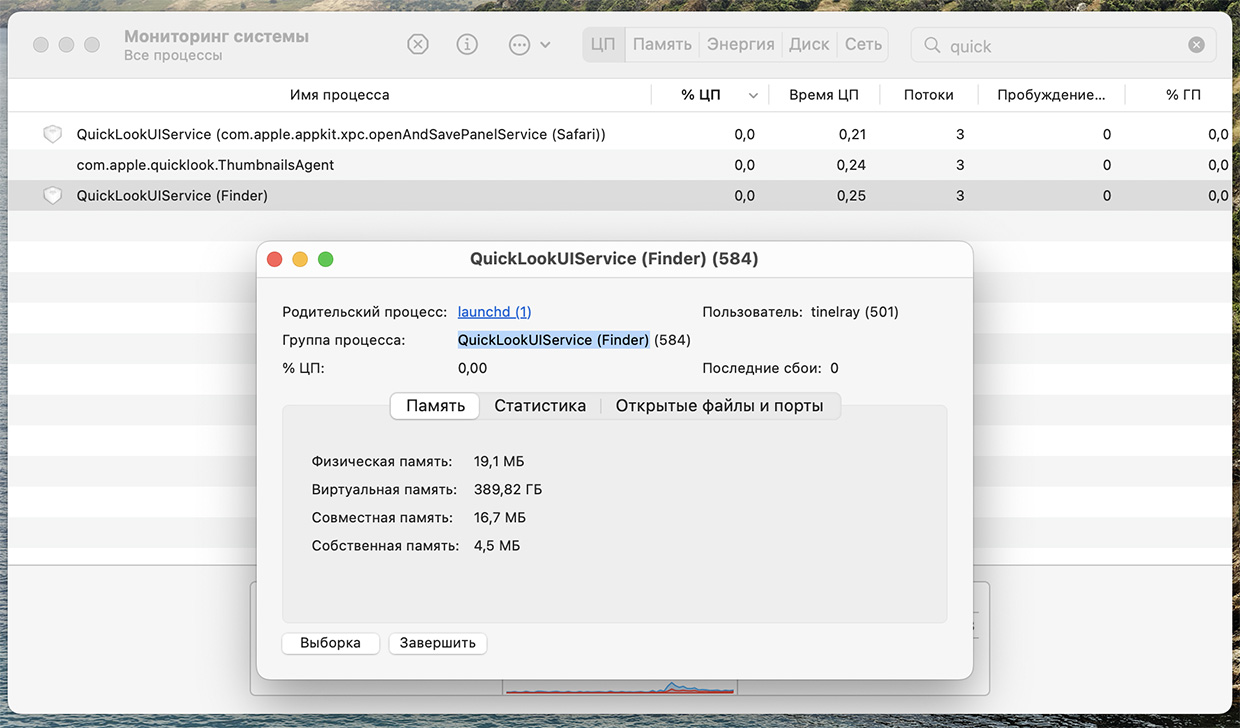Open process info with the (i) icon
The image size is (1240, 728).
click(x=467, y=45)
